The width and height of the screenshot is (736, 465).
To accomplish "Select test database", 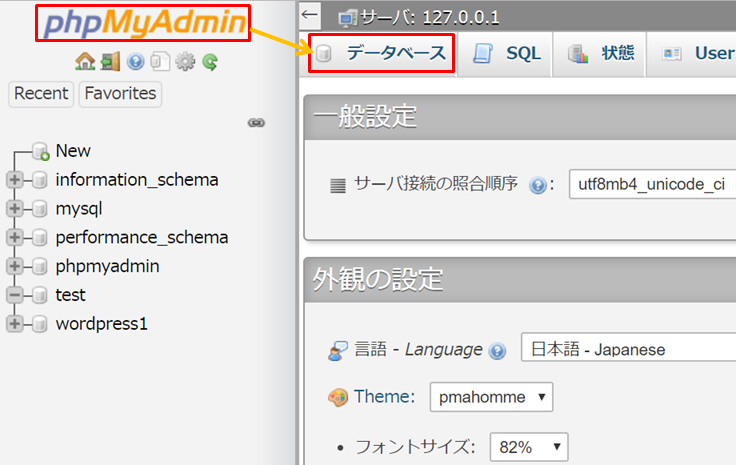I will [x=70, y=295].
